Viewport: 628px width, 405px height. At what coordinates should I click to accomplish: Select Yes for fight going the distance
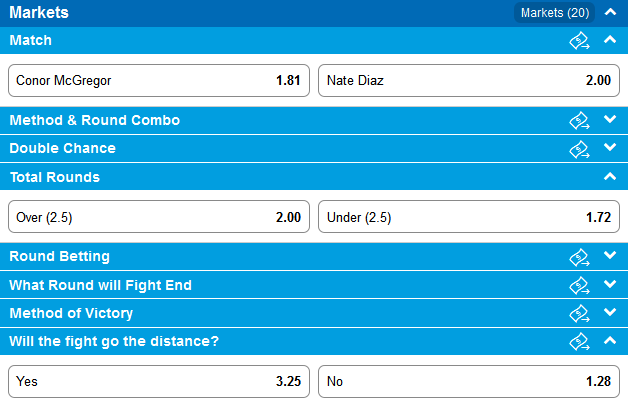[x=159, y=381]
